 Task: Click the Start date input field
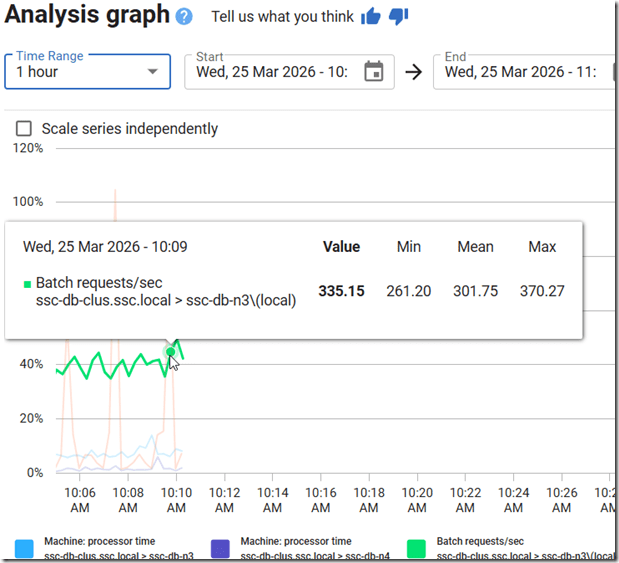pos(275,72)
